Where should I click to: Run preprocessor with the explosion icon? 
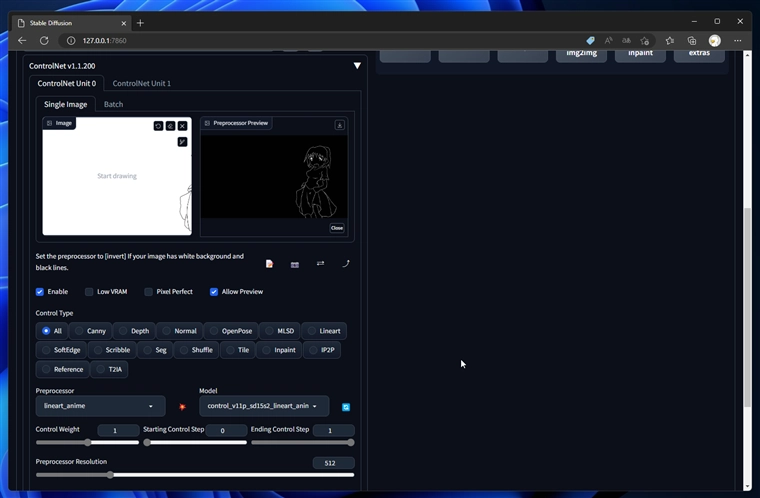click(x=182, y=407)
